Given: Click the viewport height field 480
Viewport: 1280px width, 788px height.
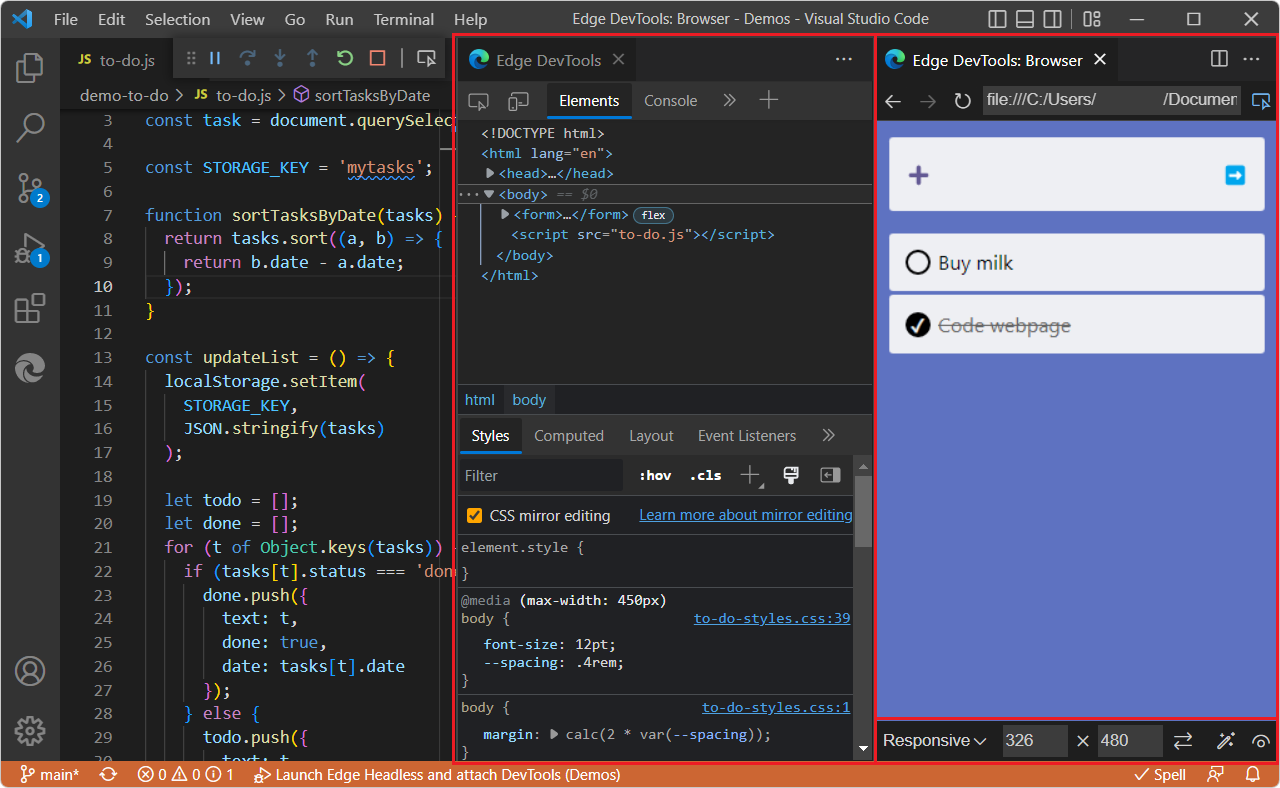Looking at the screenshot, I should (x=1130, y=741).
